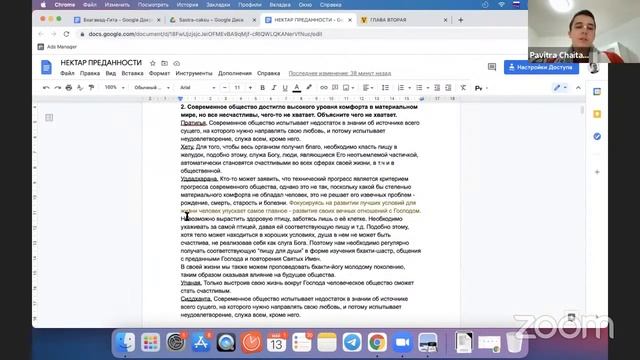Underline the selected text
640x360 pixels.
[x=285, y=88]
